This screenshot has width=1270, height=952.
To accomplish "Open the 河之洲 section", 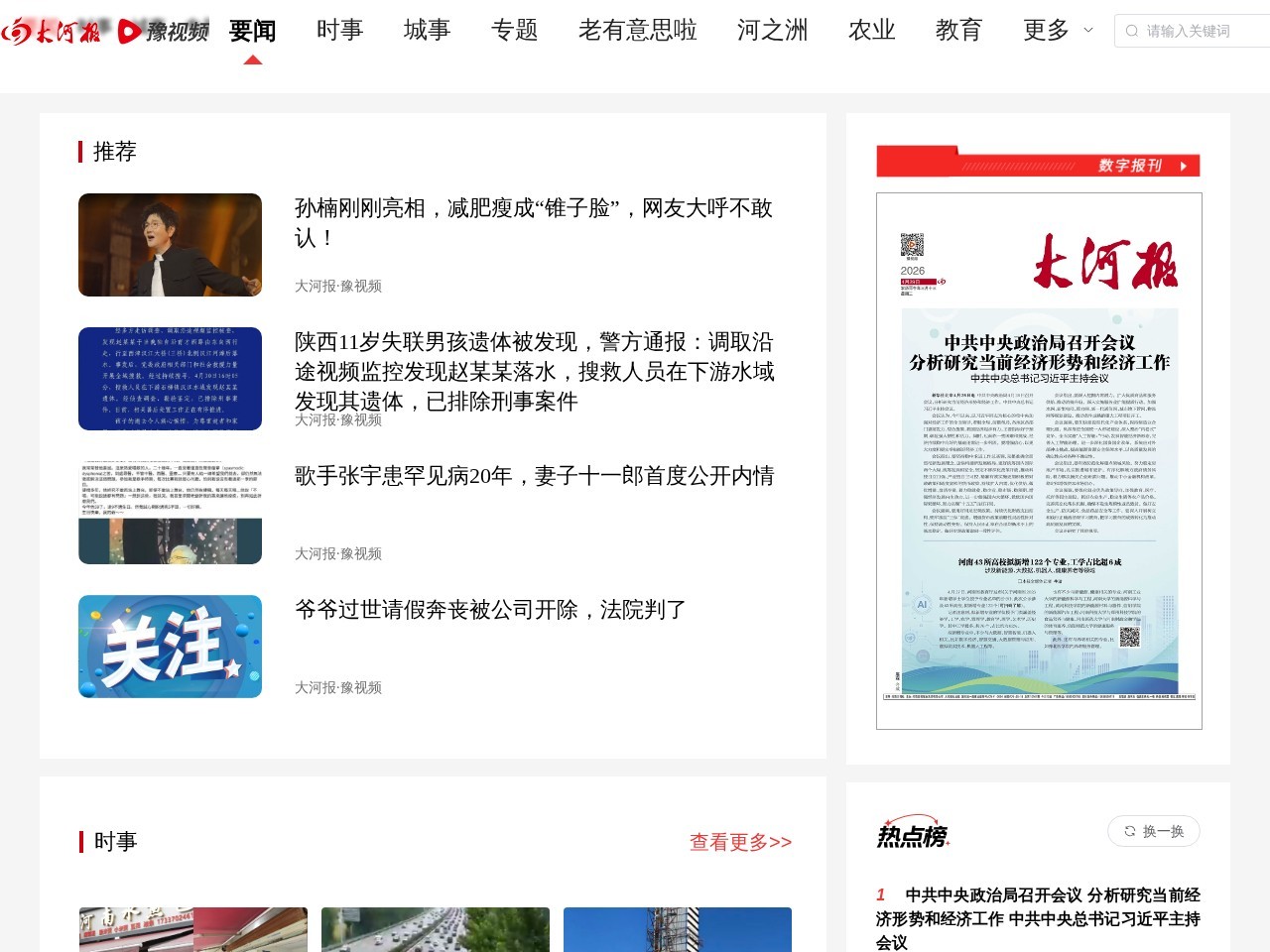I will pos(773,31).
